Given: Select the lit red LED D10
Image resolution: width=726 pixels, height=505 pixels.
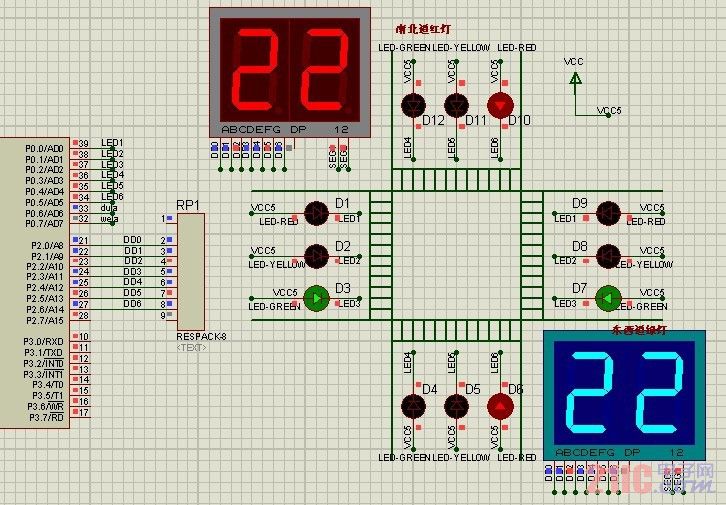Looking at the screenshot, I should 500,105.
